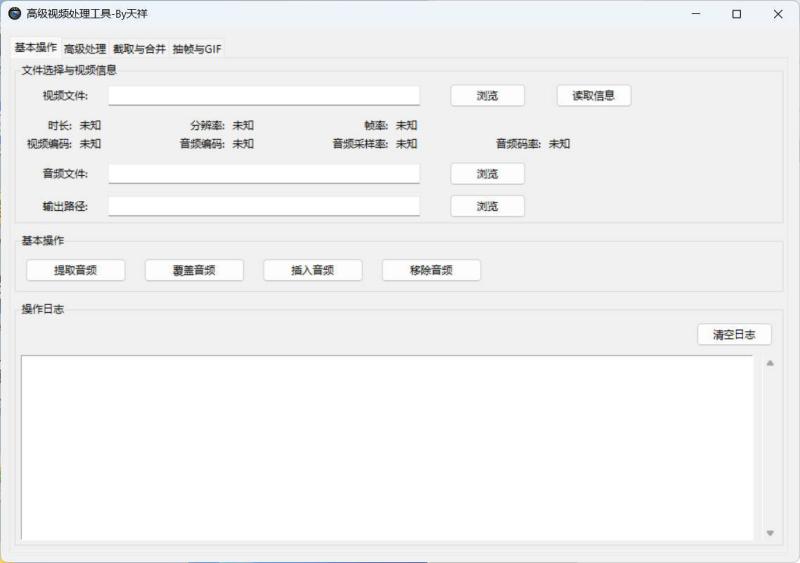Close the video tool window

(x=778, y=14)
